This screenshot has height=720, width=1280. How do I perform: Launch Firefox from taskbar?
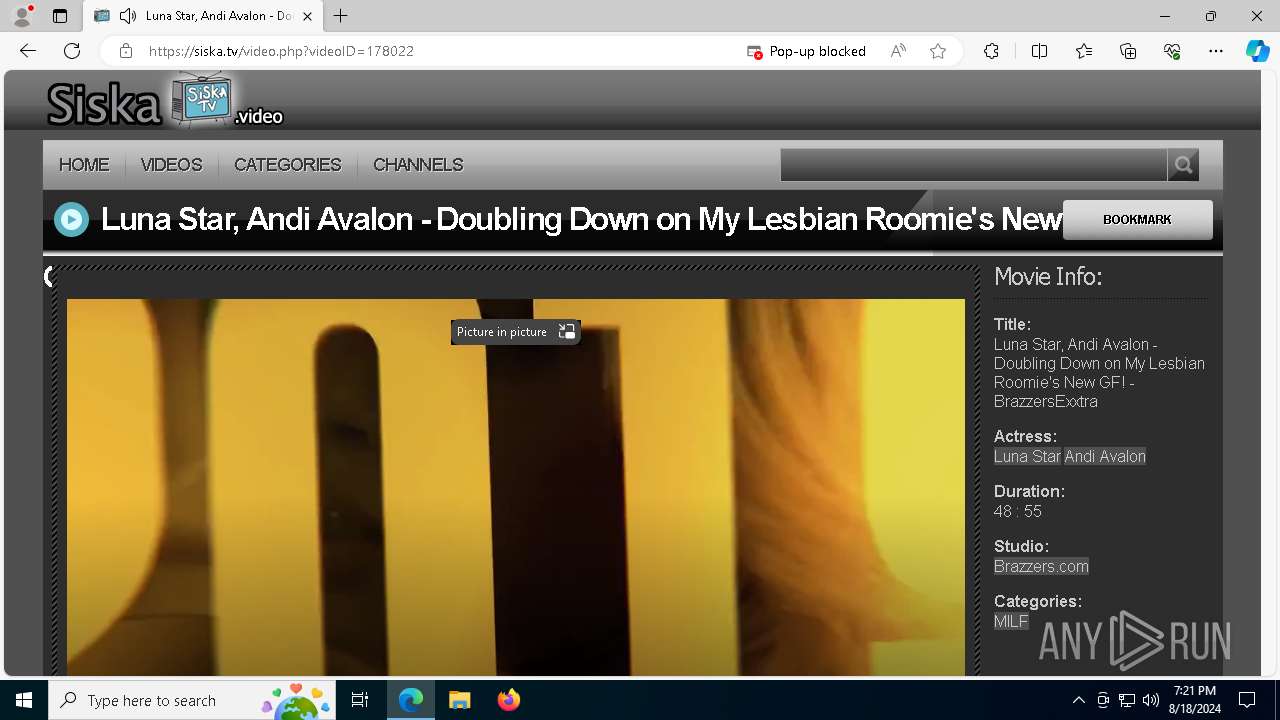point(508,700)
